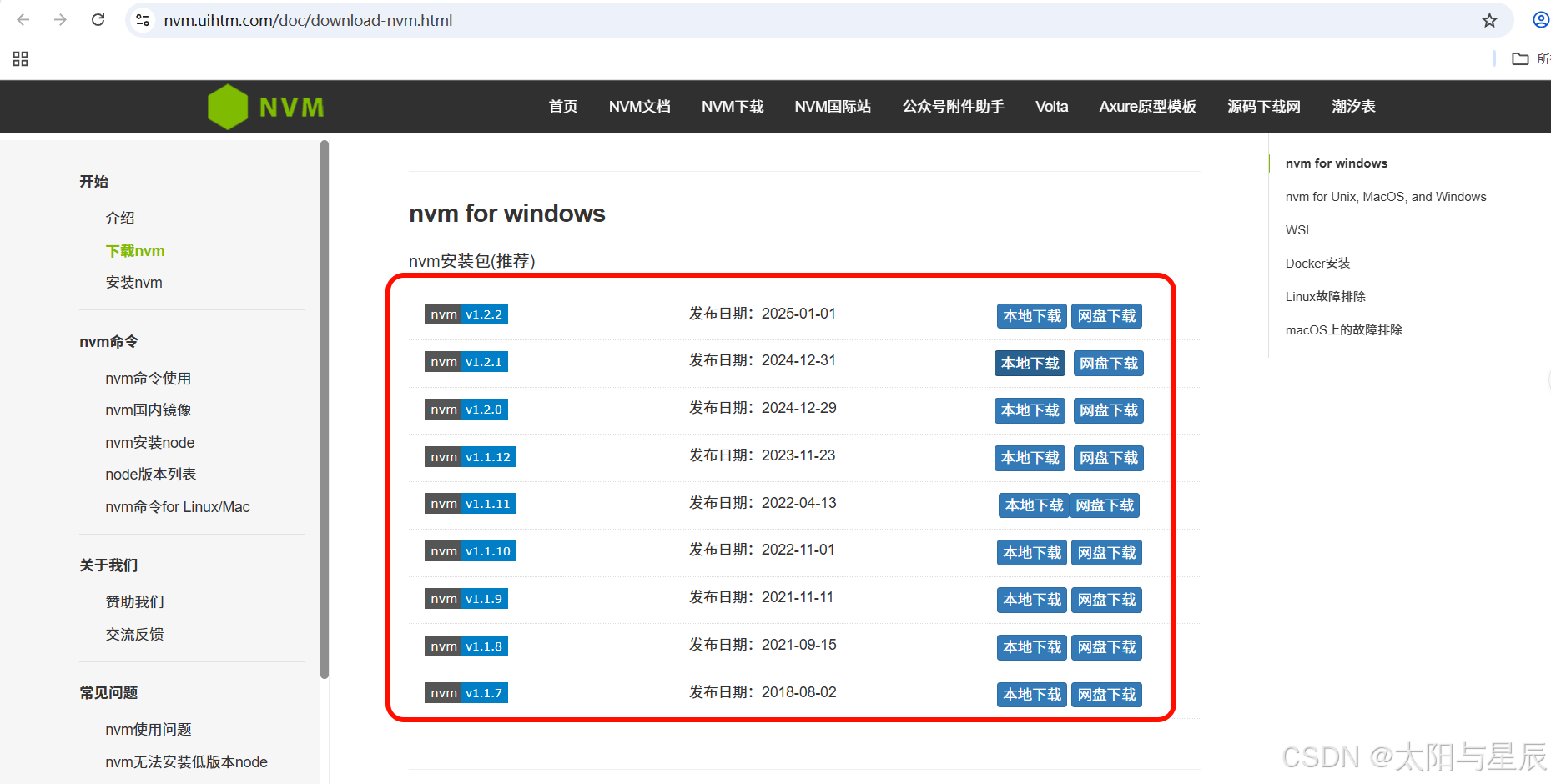Download v1.1.7 via 本地下载 button

(1032, 695)
